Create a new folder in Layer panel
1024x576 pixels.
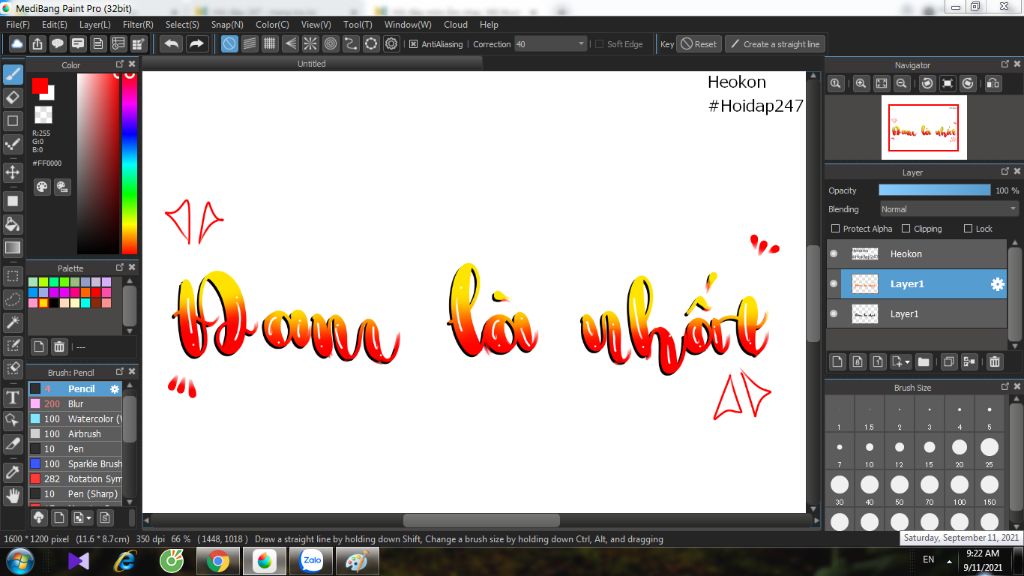pyautogui.click(x=923, y=362)
